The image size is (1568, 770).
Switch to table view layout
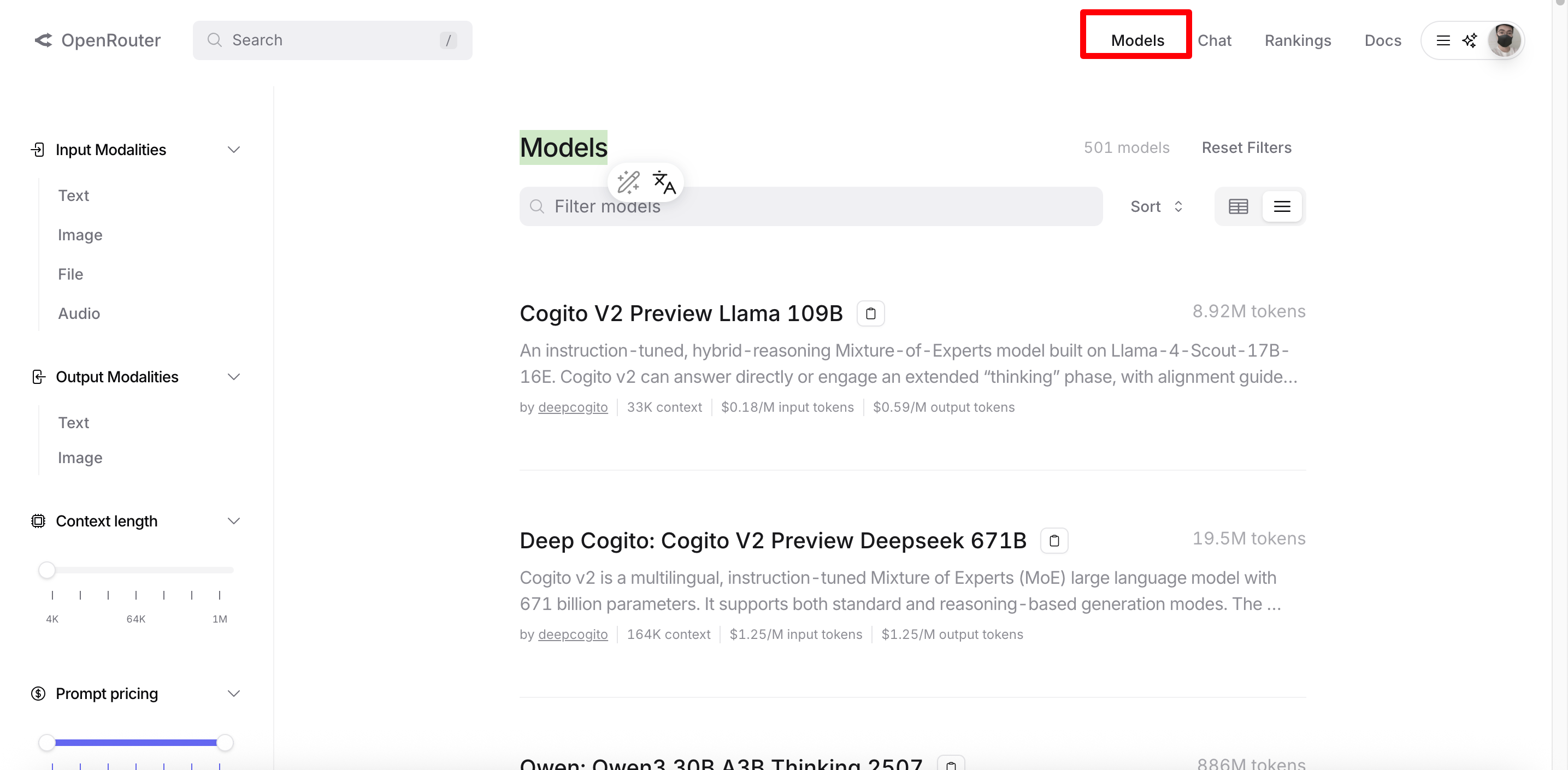(1237, 207)
